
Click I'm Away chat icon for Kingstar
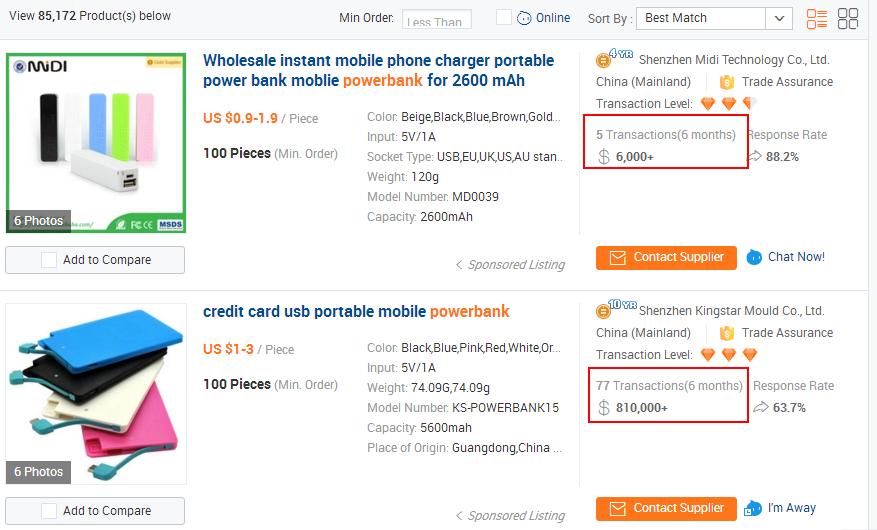(x=752, y=508)
